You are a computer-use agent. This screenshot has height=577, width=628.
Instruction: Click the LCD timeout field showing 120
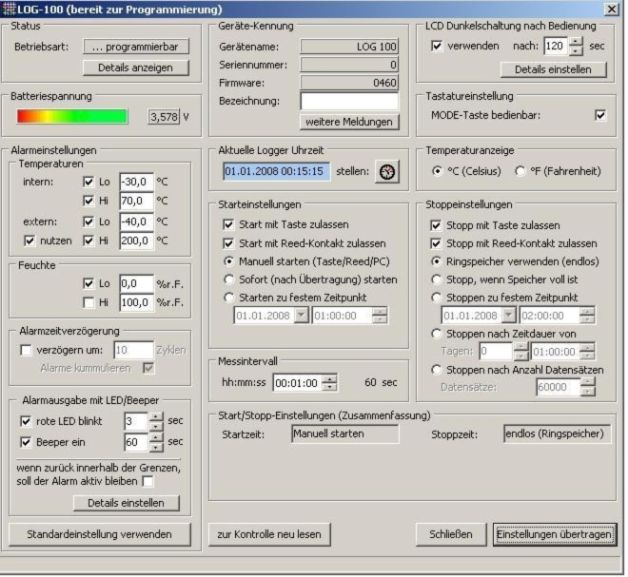click(556, 46)
